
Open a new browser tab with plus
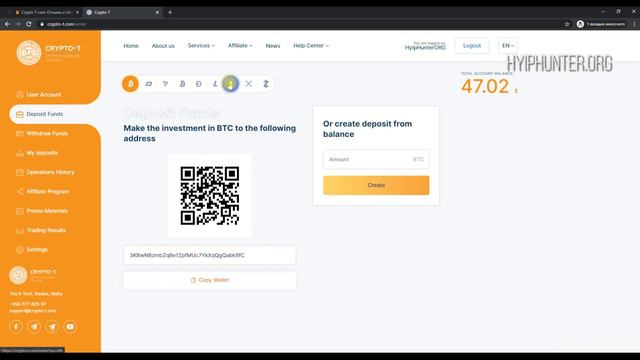pos(170,12)
